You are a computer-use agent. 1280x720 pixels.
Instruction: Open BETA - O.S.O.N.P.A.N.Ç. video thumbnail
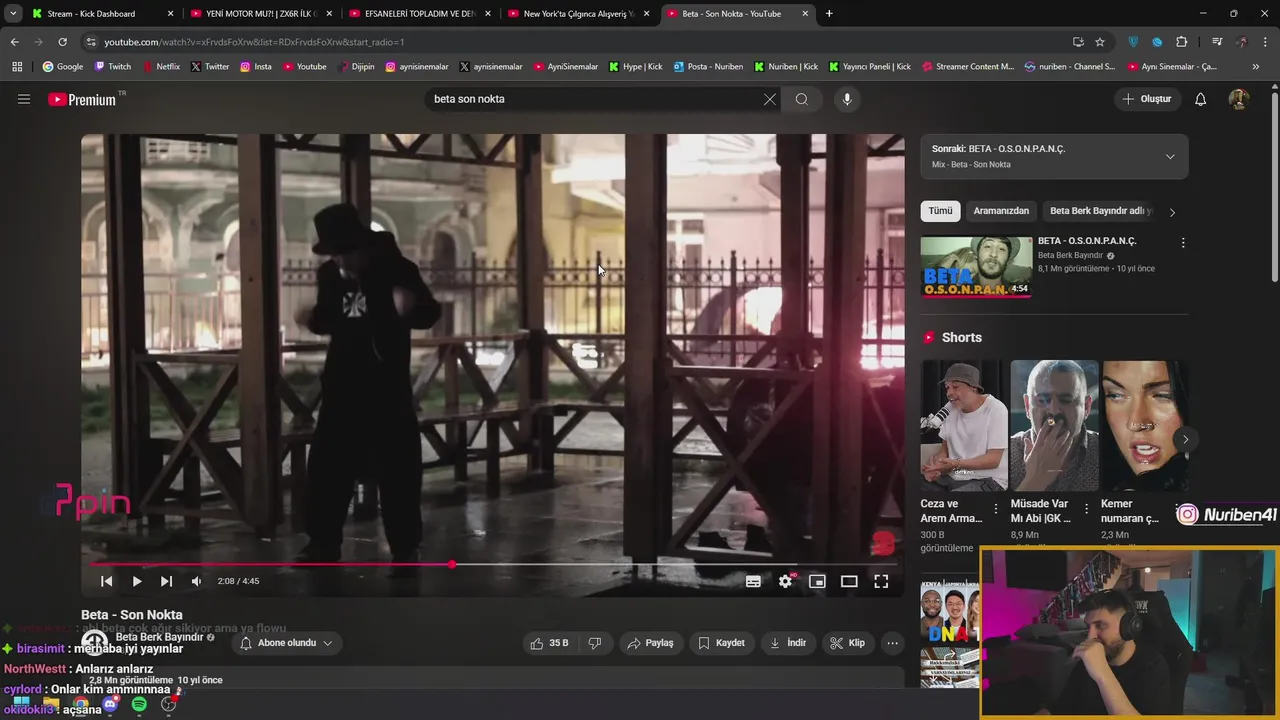coord(976,267)
